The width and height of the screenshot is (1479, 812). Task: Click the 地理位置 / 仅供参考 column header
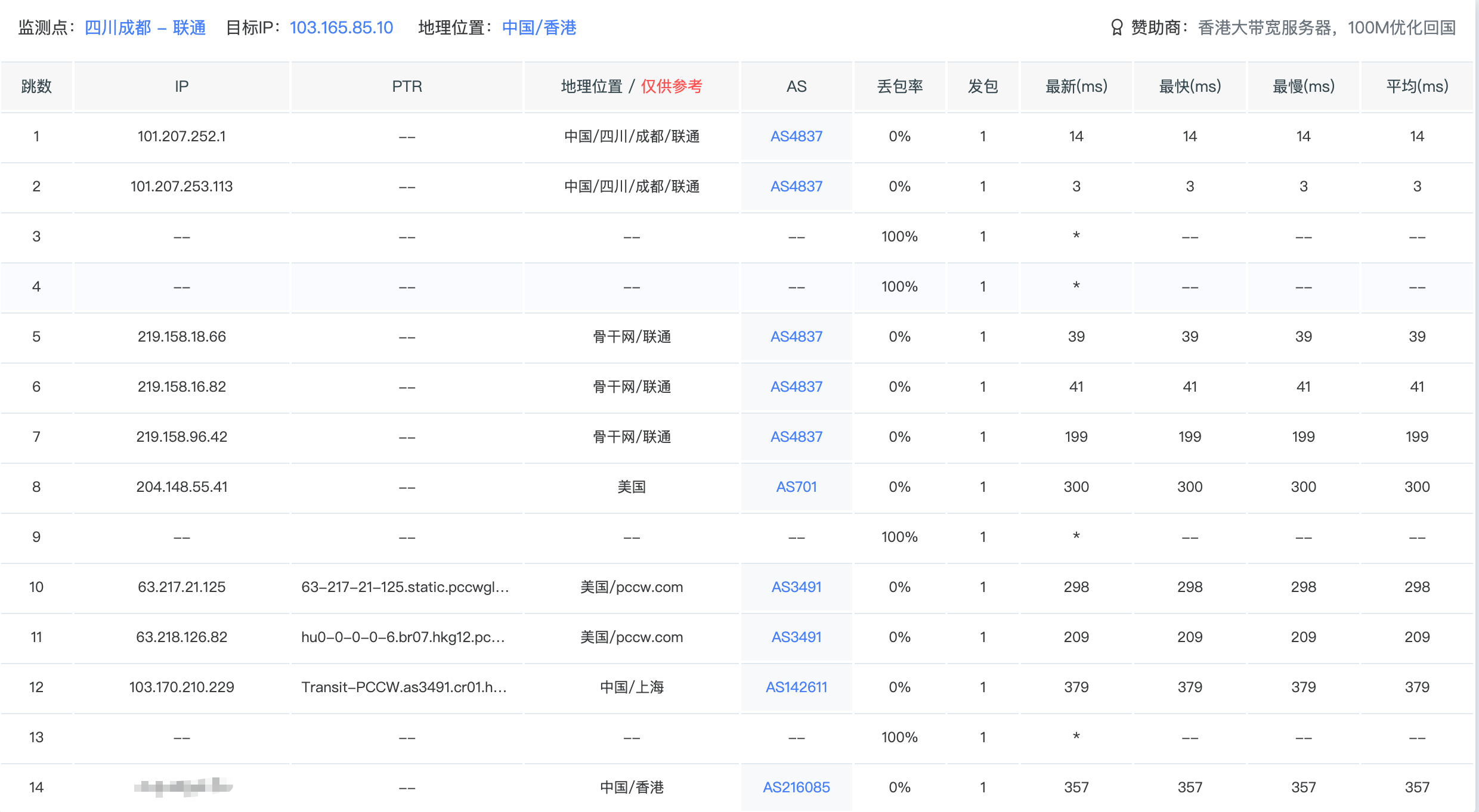(632, 86)
